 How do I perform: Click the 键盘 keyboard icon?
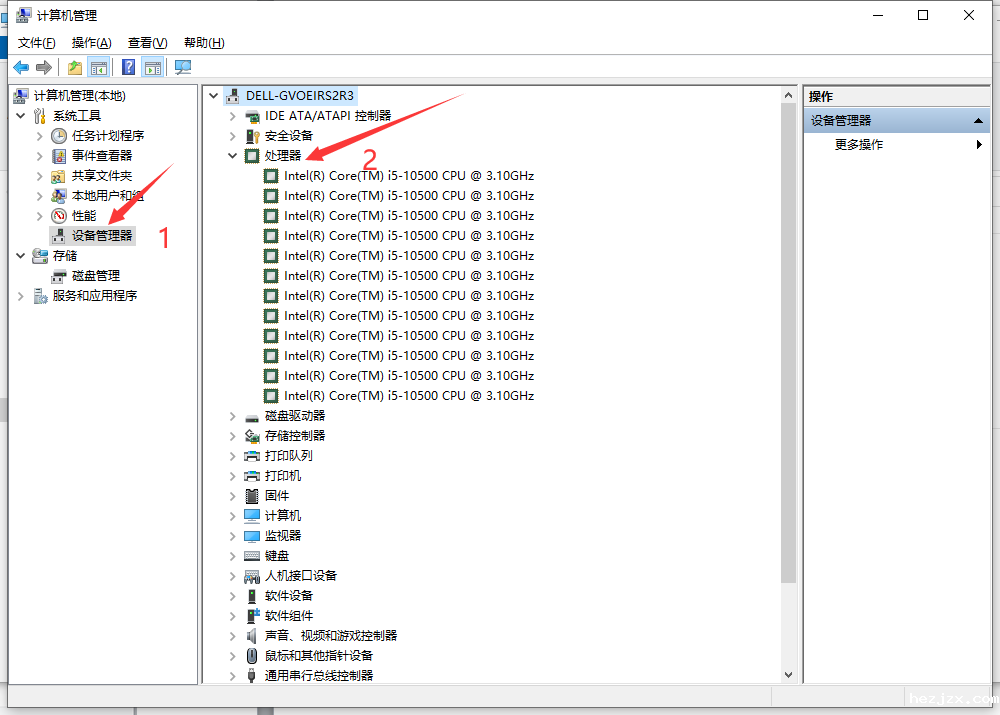(x=252, y=556)
